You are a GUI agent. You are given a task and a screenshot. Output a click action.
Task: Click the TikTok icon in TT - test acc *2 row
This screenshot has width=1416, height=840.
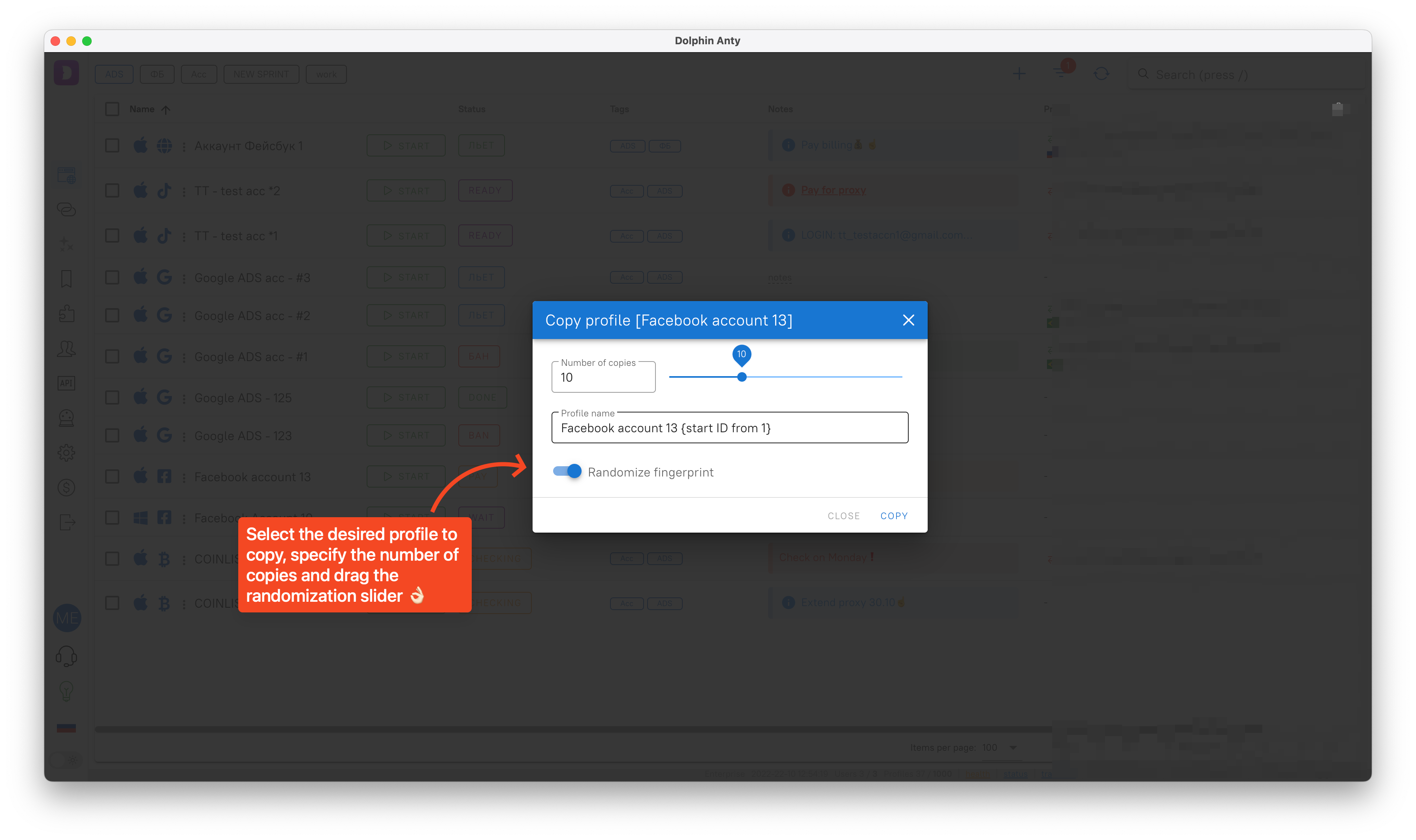pos(164,191)
